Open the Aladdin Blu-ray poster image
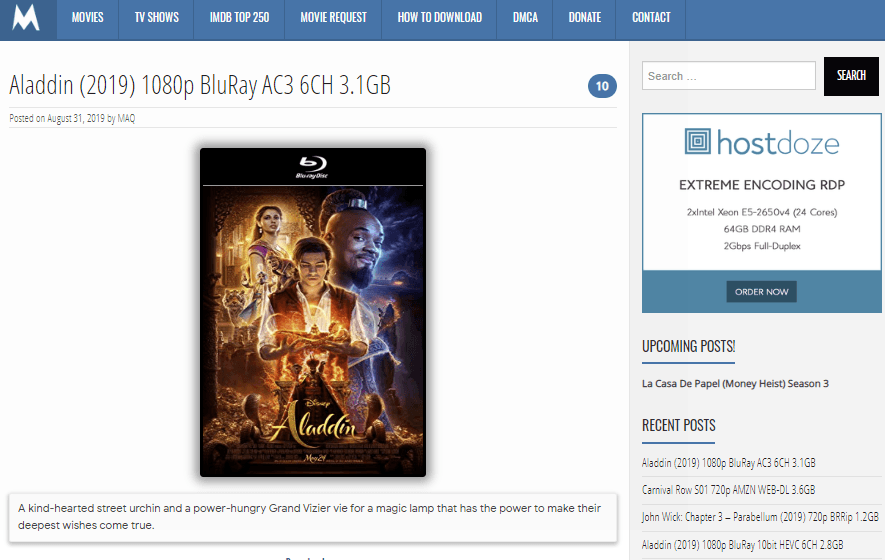This screenshot has width=885, height=560. (x=313, y=312)
